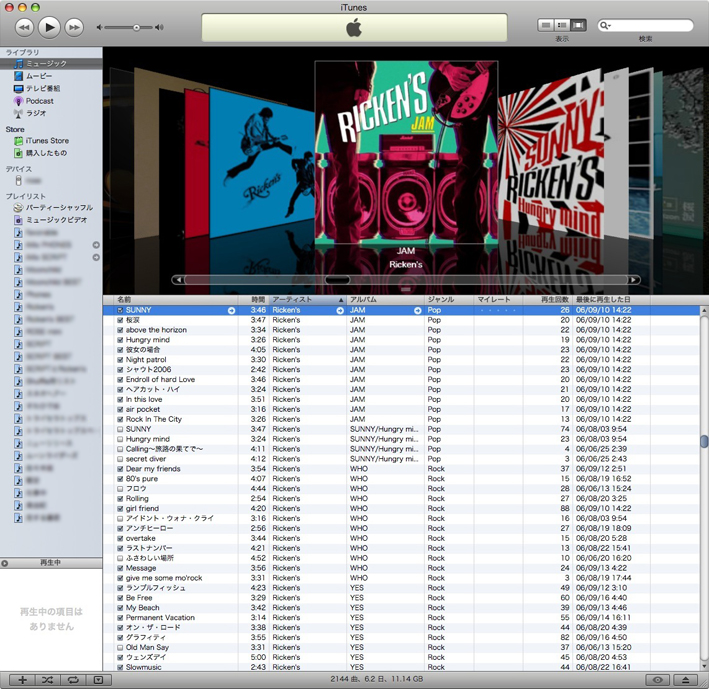This screenshot has width=709, height=689.
Task: Click the volume slider knob
Action: [136, 28]
